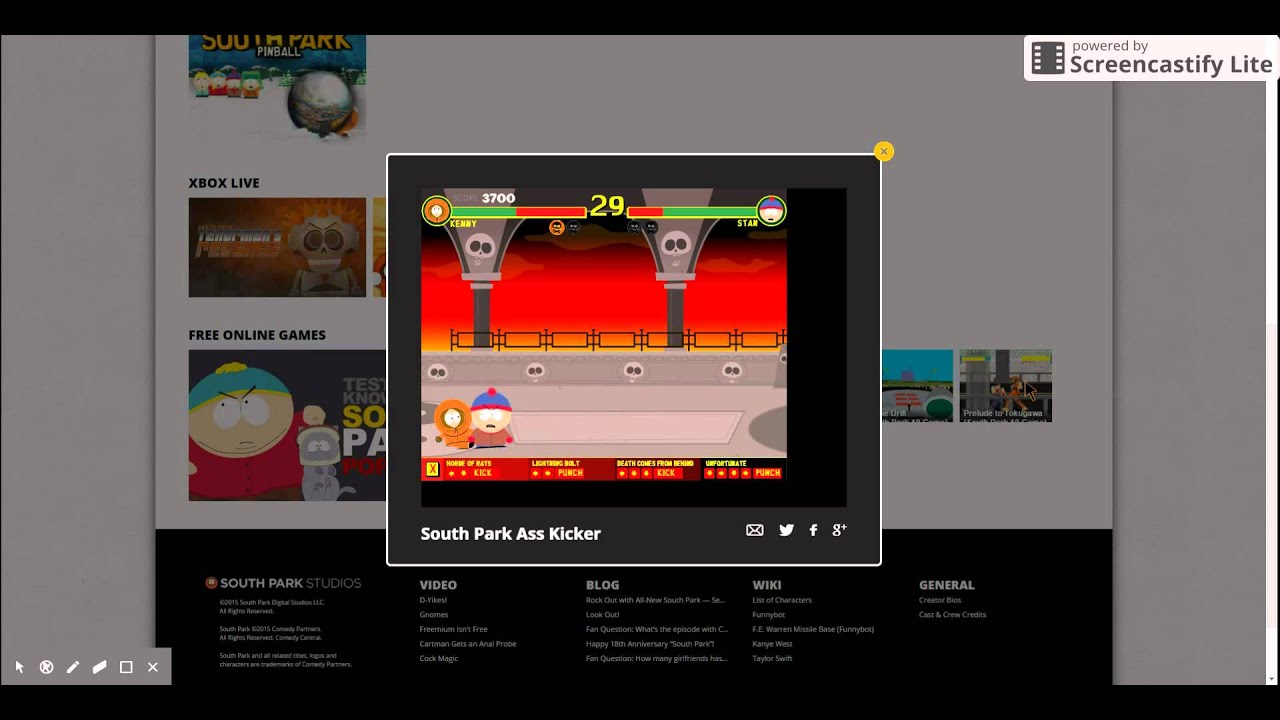Select the Screencastify mouse pointer tool
The image size is (1280, 720).
pos(19,667)
